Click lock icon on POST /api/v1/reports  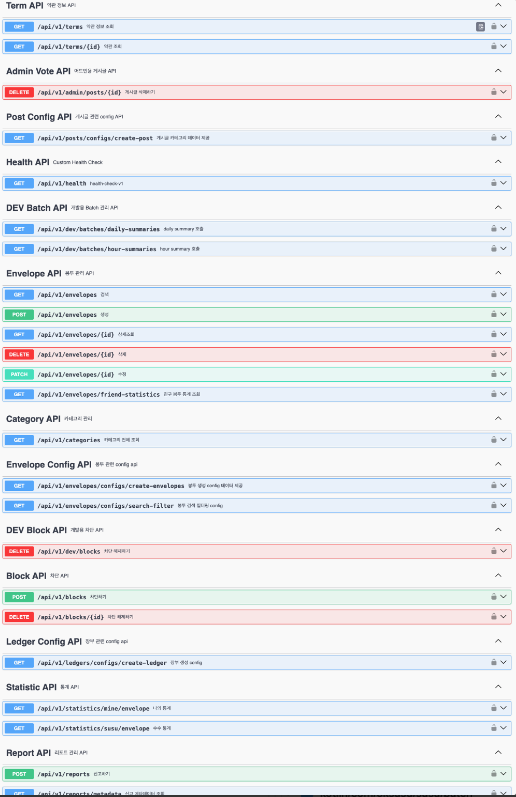click(x=494, y=774)
